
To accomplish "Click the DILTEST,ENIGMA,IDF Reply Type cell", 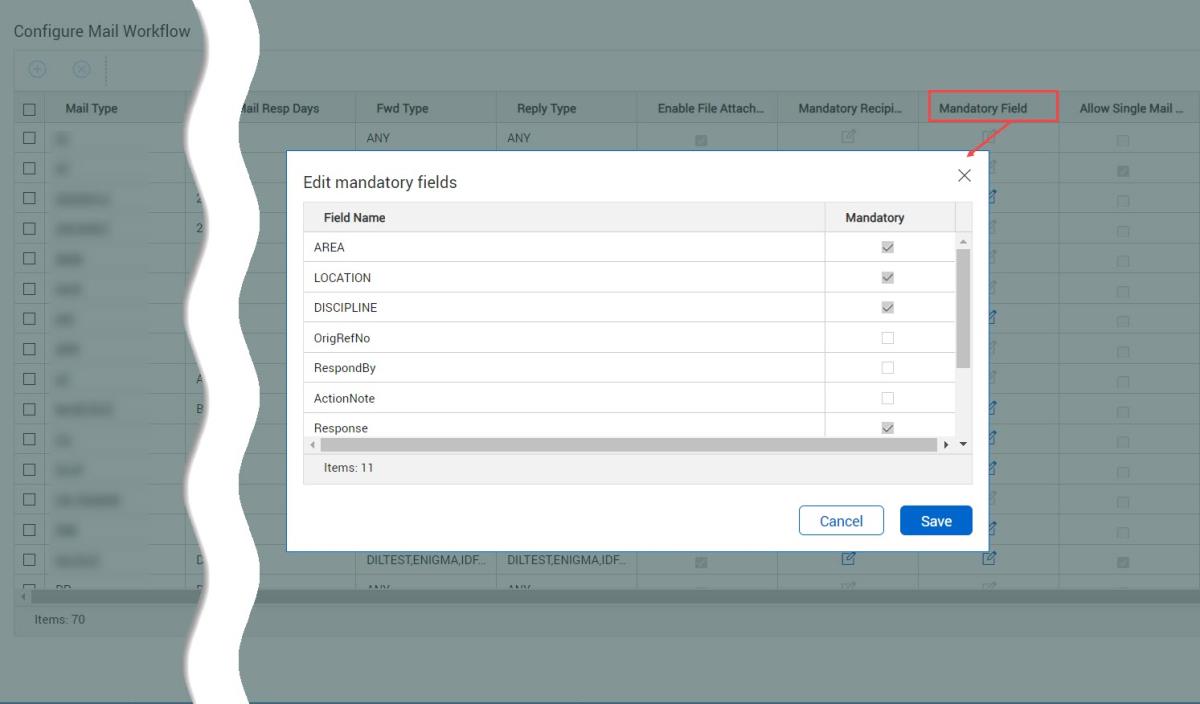I will (x=567, y=560).
